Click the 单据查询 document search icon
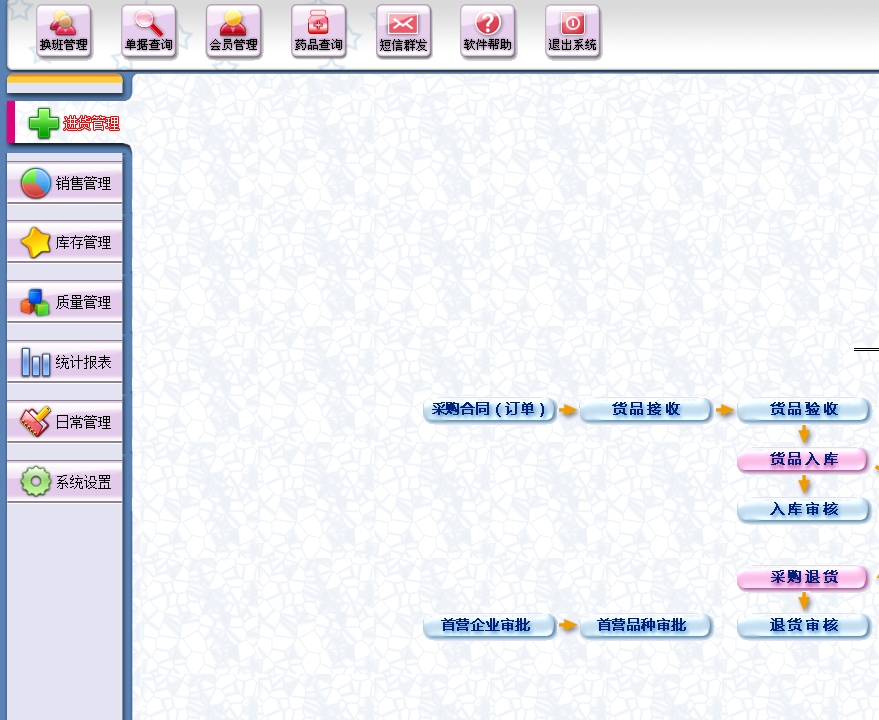This screenshot has width=879, height=720. [148, 31]
